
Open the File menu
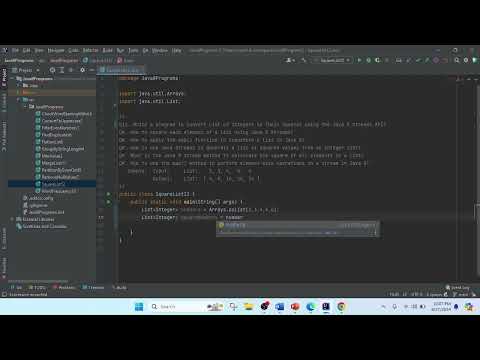[15, 50]
